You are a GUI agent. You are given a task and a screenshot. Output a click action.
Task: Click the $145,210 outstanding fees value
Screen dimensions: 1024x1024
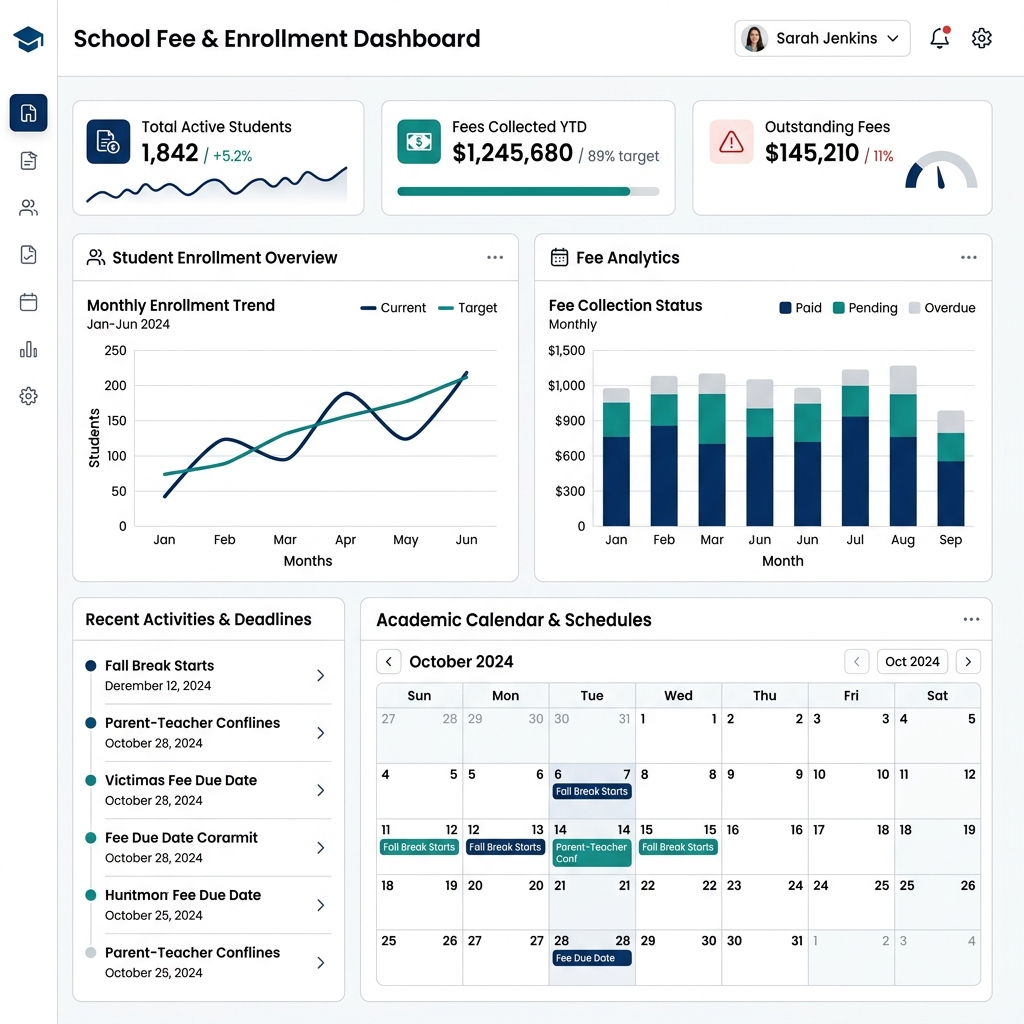(x=812, y=153)
